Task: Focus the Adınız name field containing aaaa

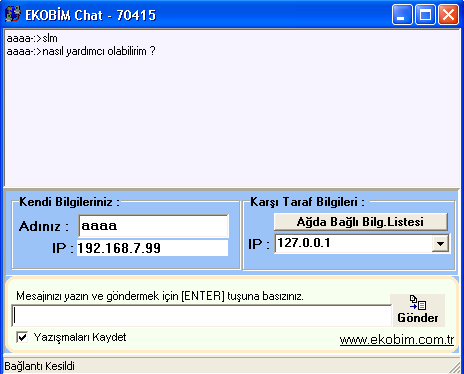Action: click(x=154, y=226)
